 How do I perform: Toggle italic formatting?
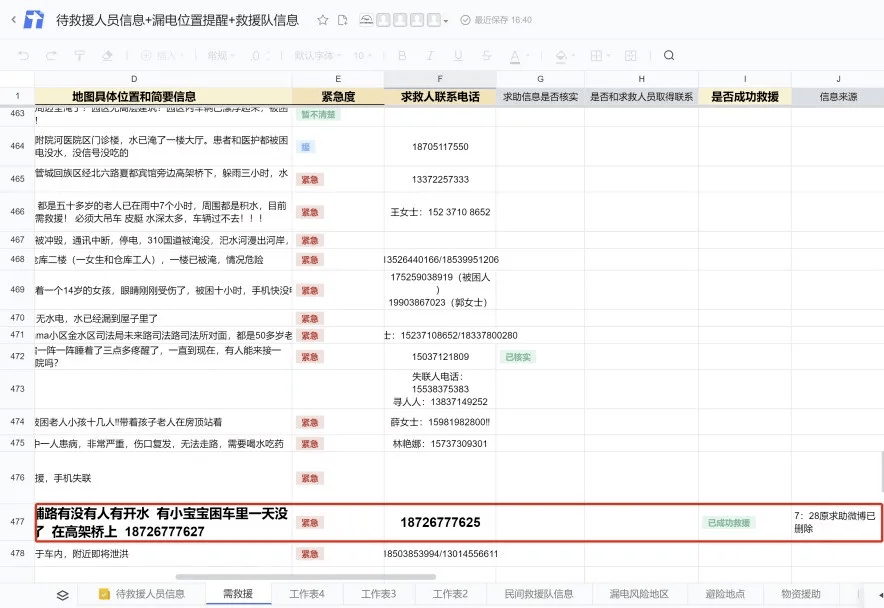pos(430,55)
